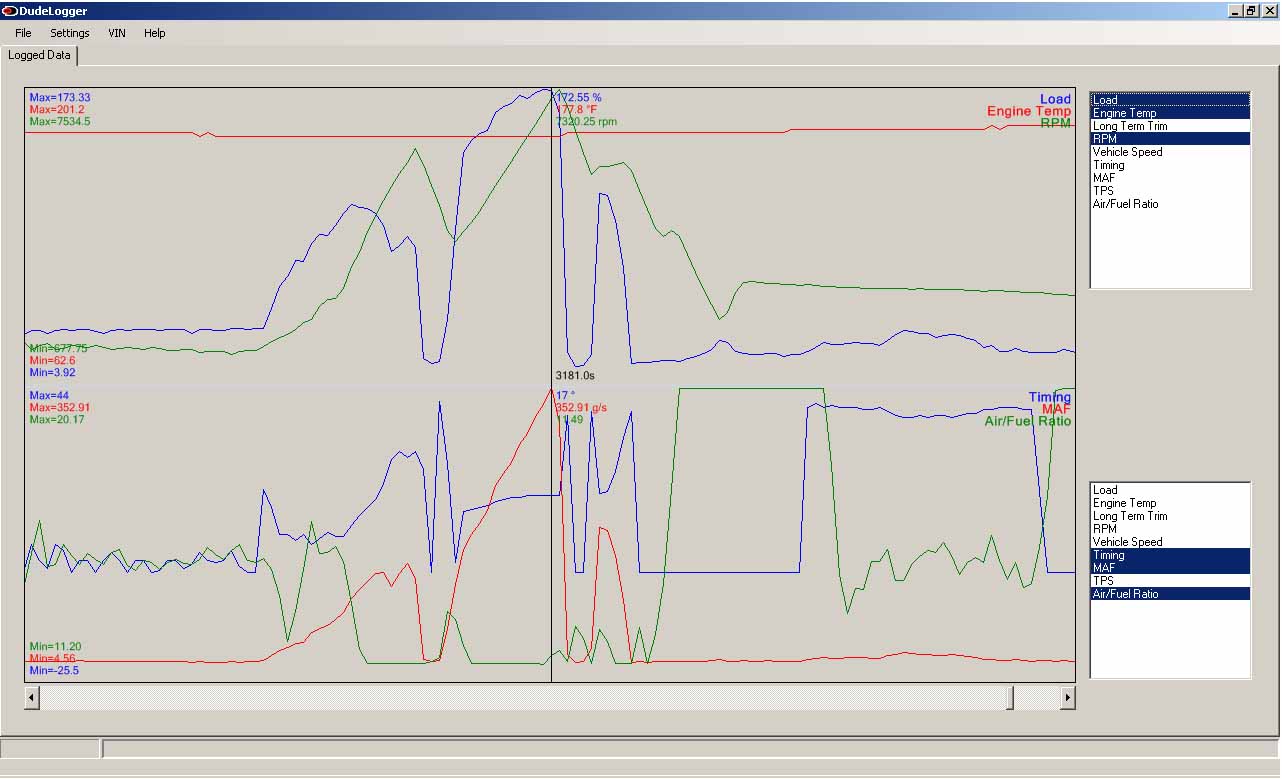Open the VIN menu
1282x779 pixels.
[117, 33]
